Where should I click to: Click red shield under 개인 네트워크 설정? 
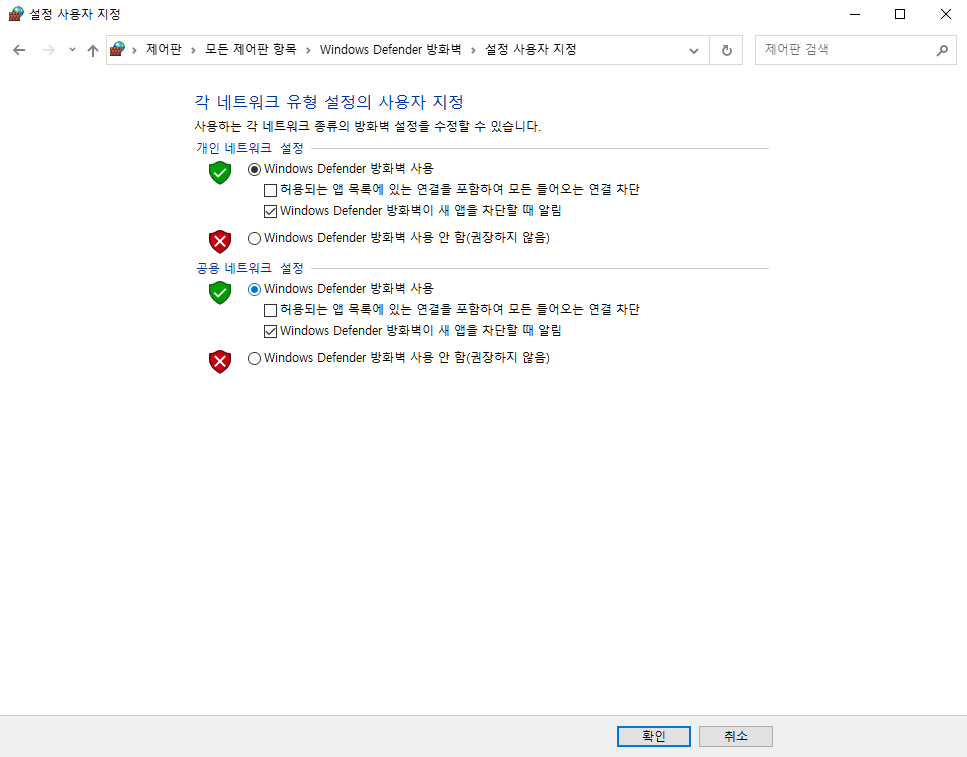(220, 241)
